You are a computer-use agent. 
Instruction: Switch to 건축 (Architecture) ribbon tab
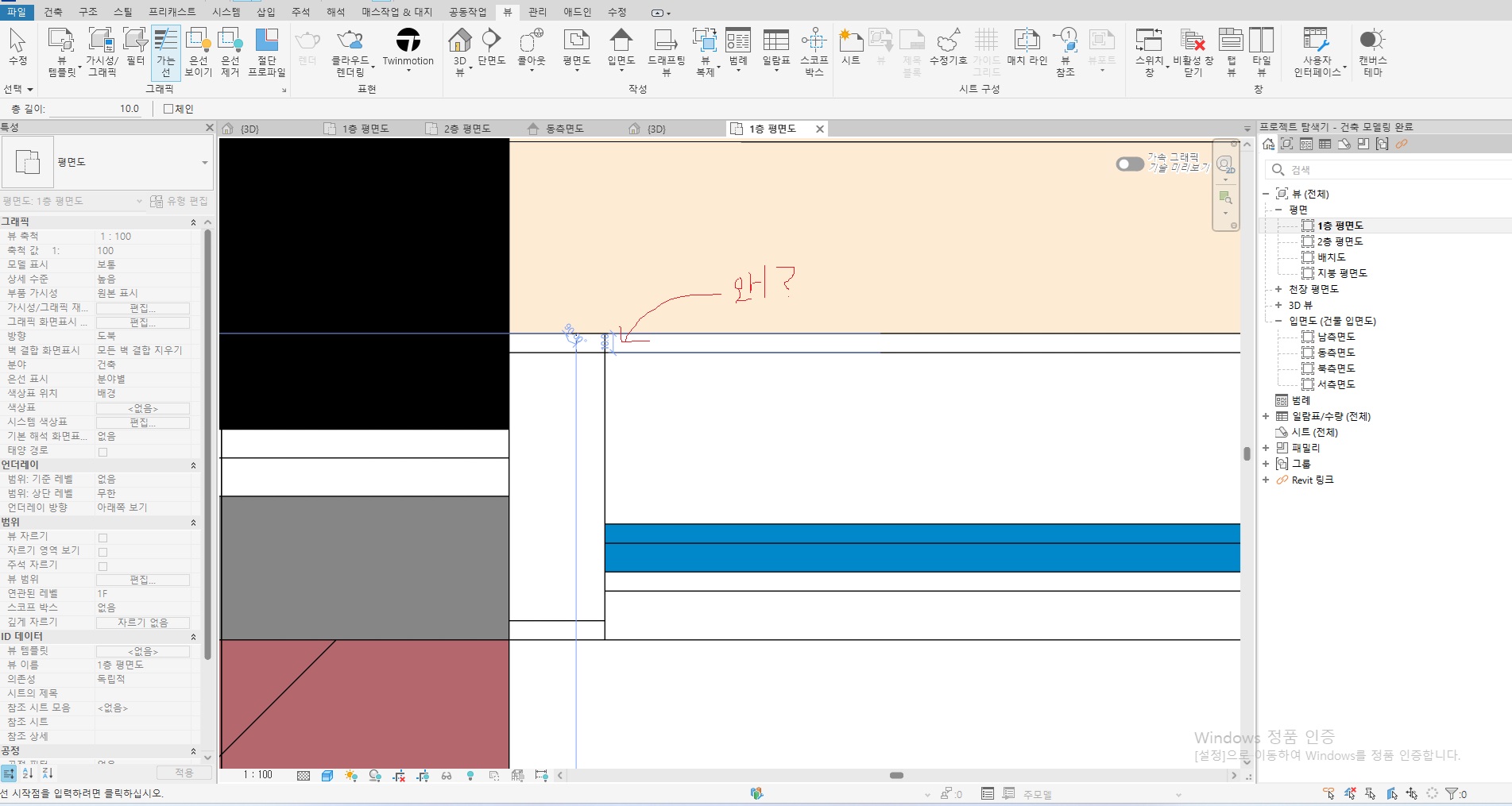point(53,12)
